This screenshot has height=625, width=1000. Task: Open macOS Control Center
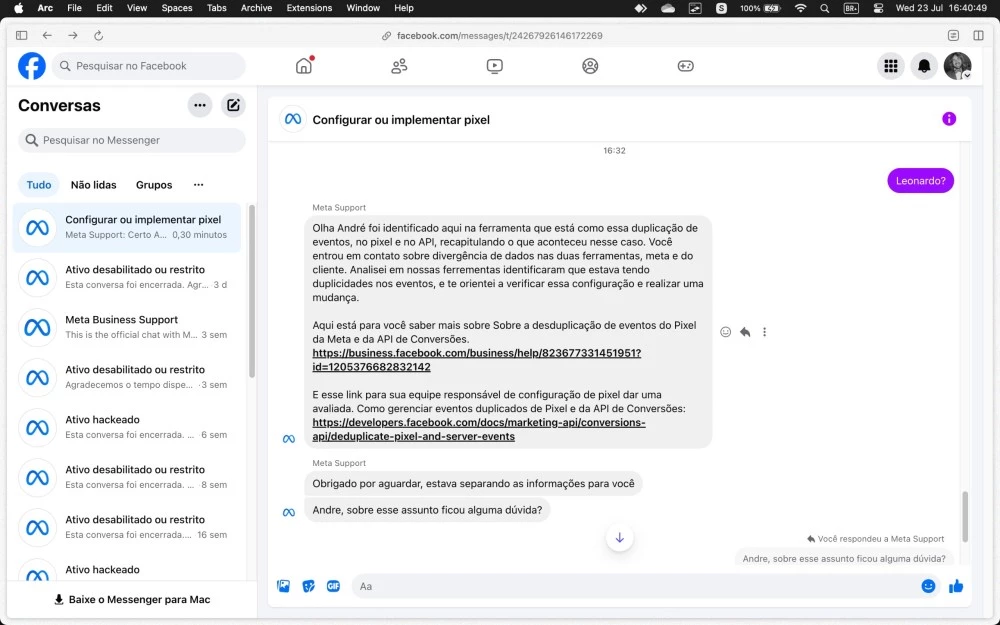[x=878, y=8]
